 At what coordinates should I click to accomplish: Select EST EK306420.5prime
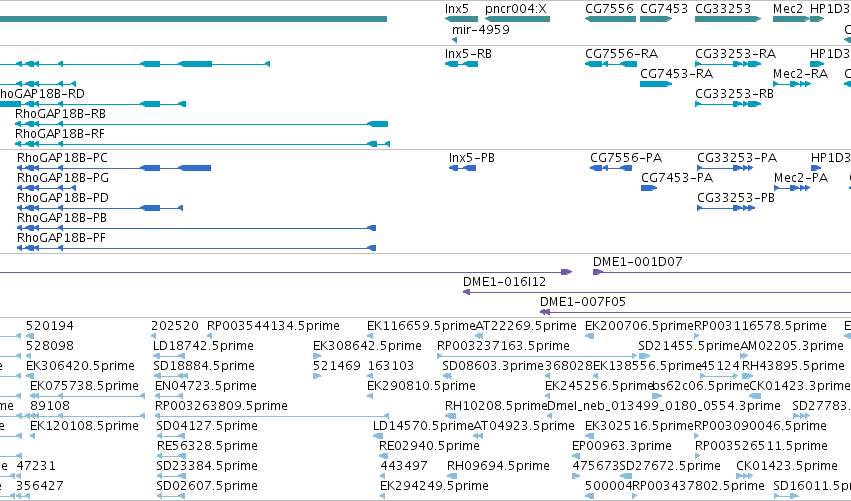coord(80,366)
